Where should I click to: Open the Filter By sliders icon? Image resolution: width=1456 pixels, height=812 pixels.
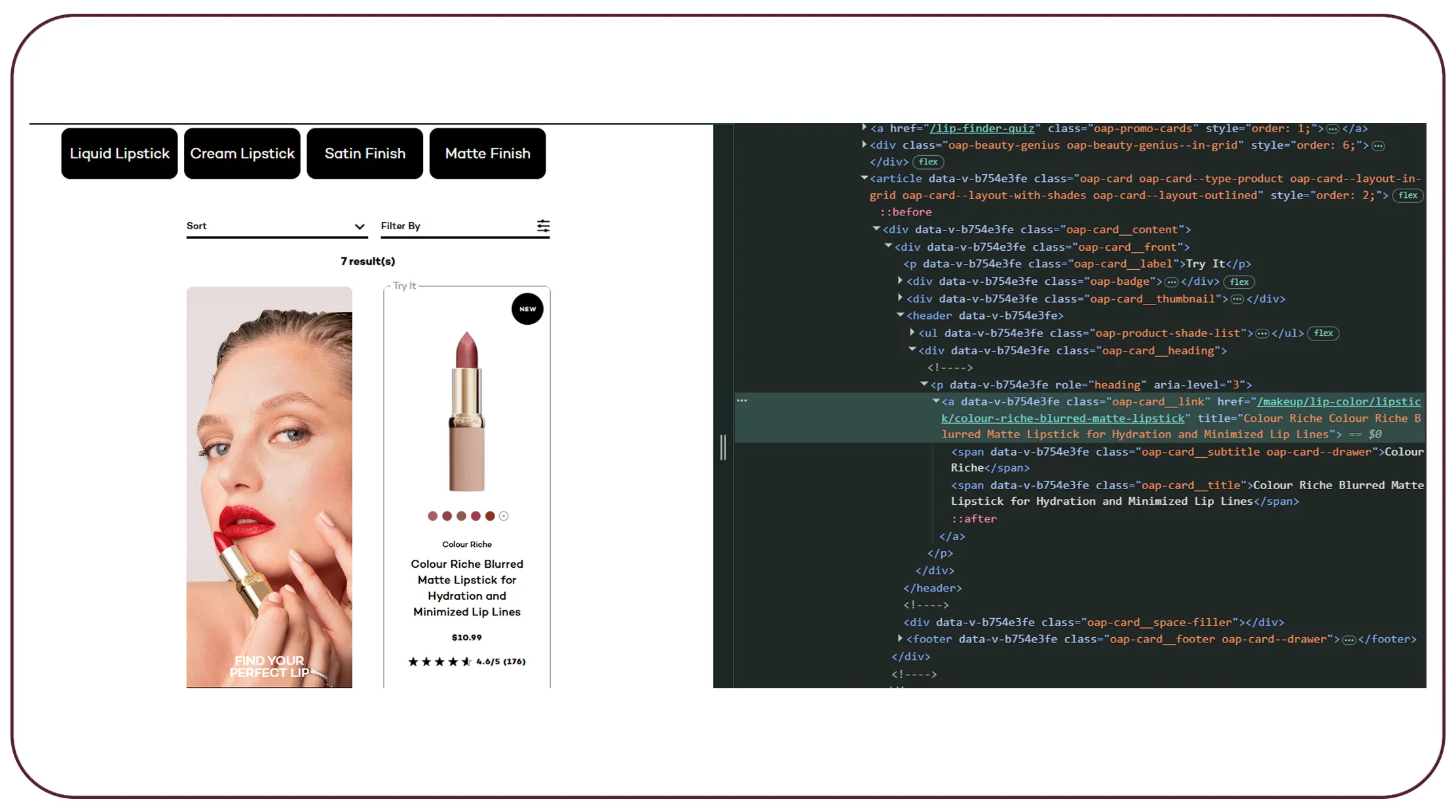click(543, 226)
